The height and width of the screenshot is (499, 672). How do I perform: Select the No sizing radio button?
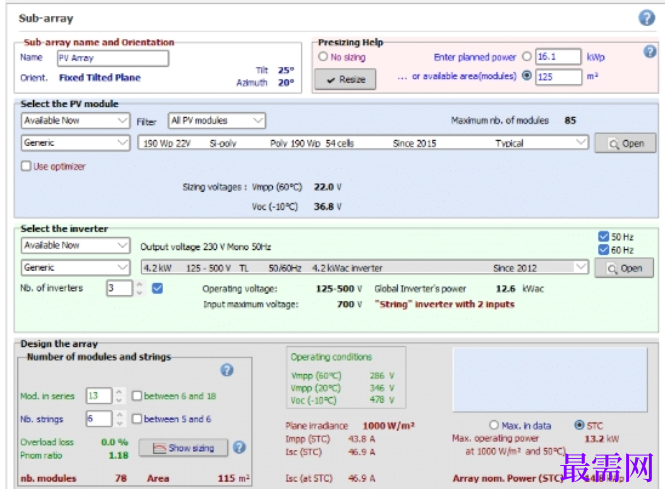click(x=323, y=57)
